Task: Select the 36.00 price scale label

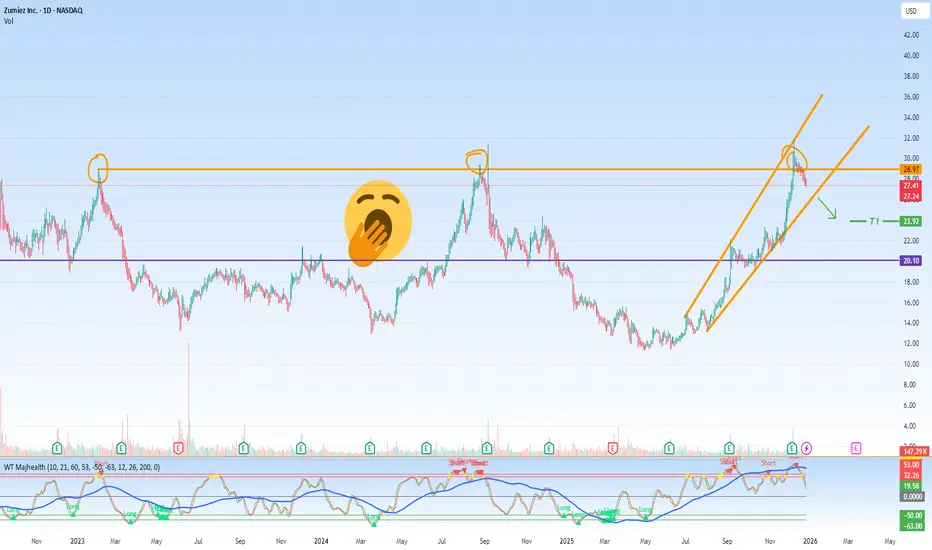Action: pos(911,97)
